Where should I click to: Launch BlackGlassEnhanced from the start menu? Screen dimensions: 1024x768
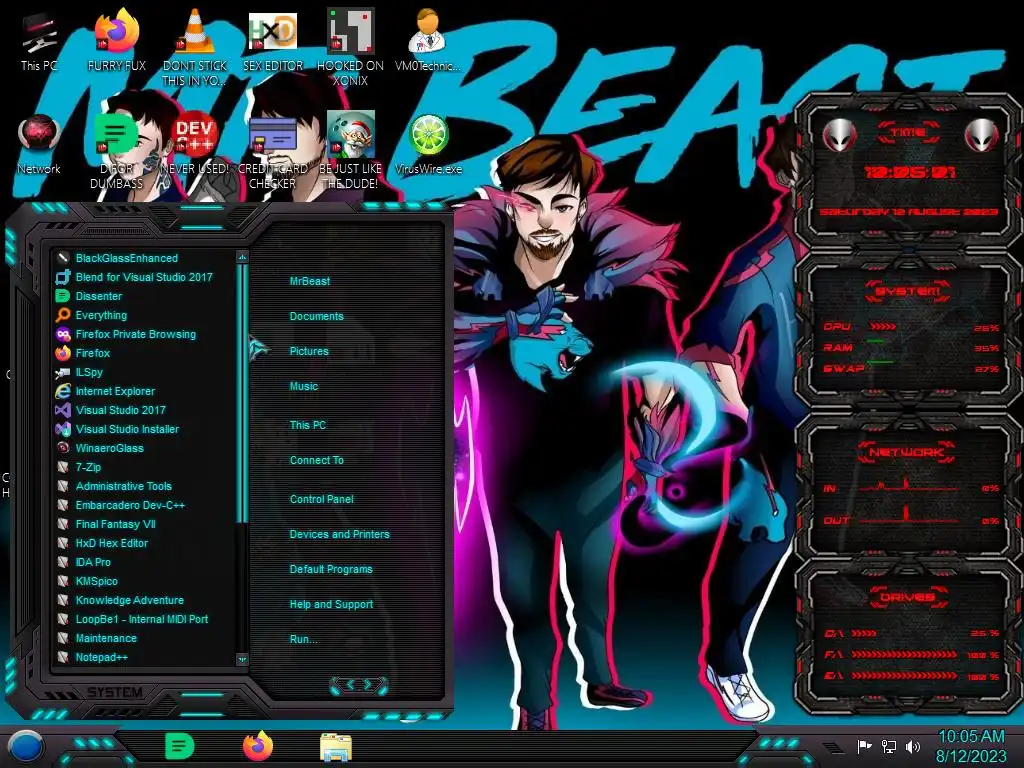(x=127, y=258)
